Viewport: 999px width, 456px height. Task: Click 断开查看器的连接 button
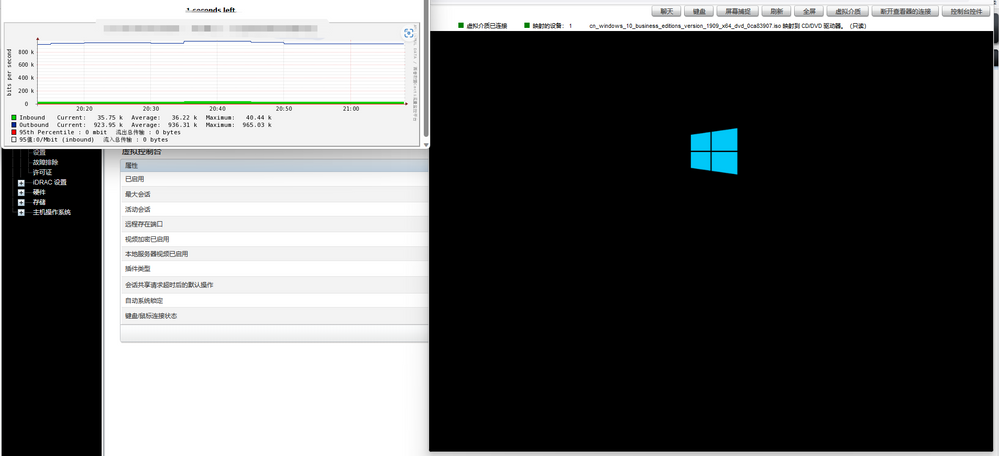click(x=905, y=11)
